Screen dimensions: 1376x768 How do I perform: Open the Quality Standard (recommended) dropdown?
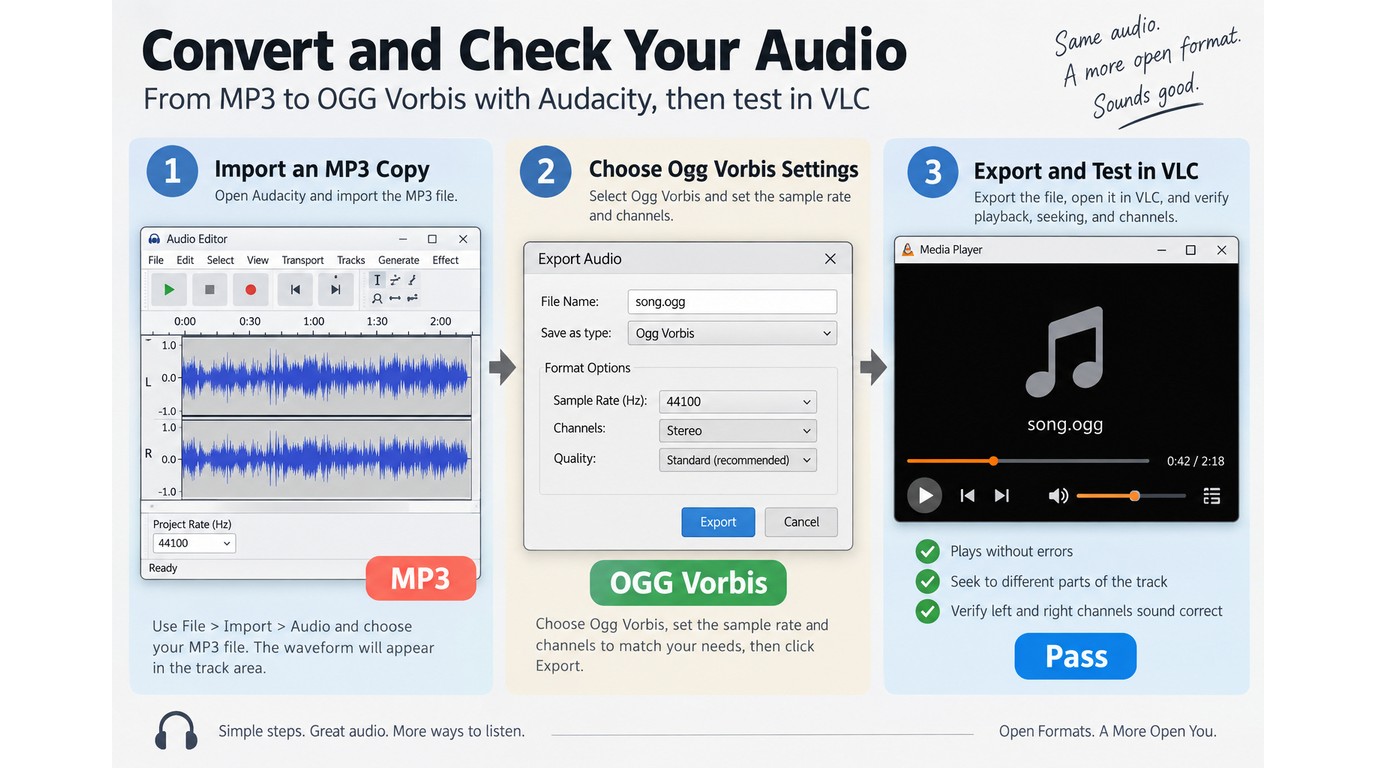(738, 460)
